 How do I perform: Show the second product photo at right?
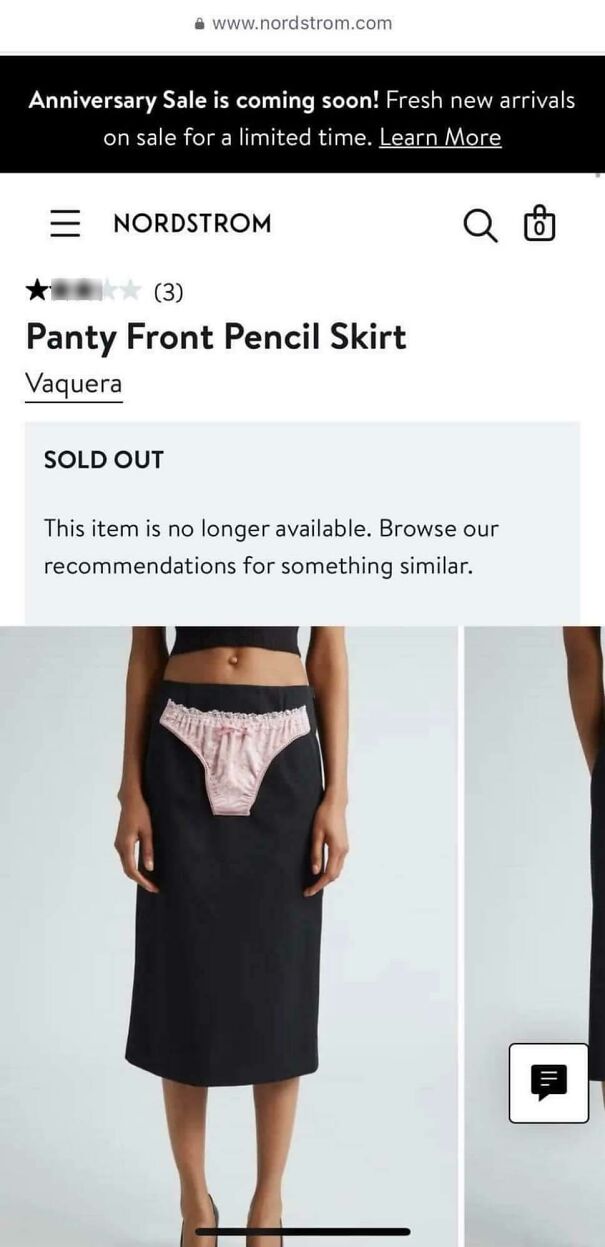[x=534, y=936]
